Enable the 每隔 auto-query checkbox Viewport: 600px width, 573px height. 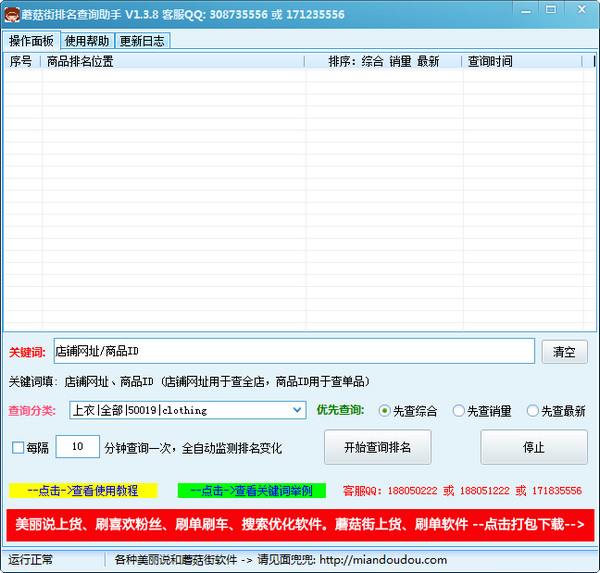tap(17, 447)
